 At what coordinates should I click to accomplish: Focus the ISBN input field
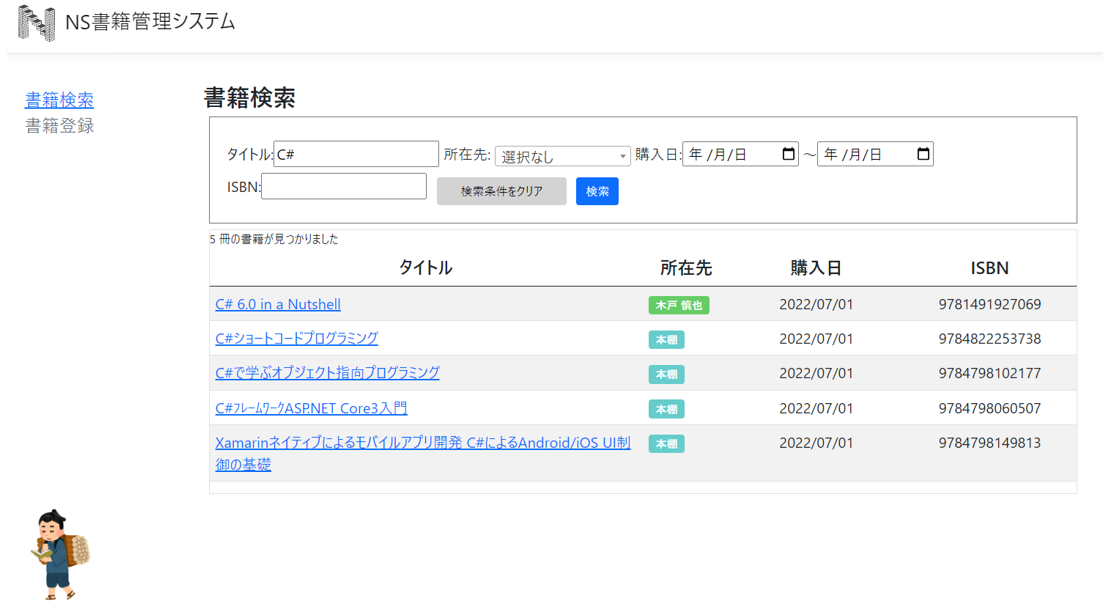[344, 187]
